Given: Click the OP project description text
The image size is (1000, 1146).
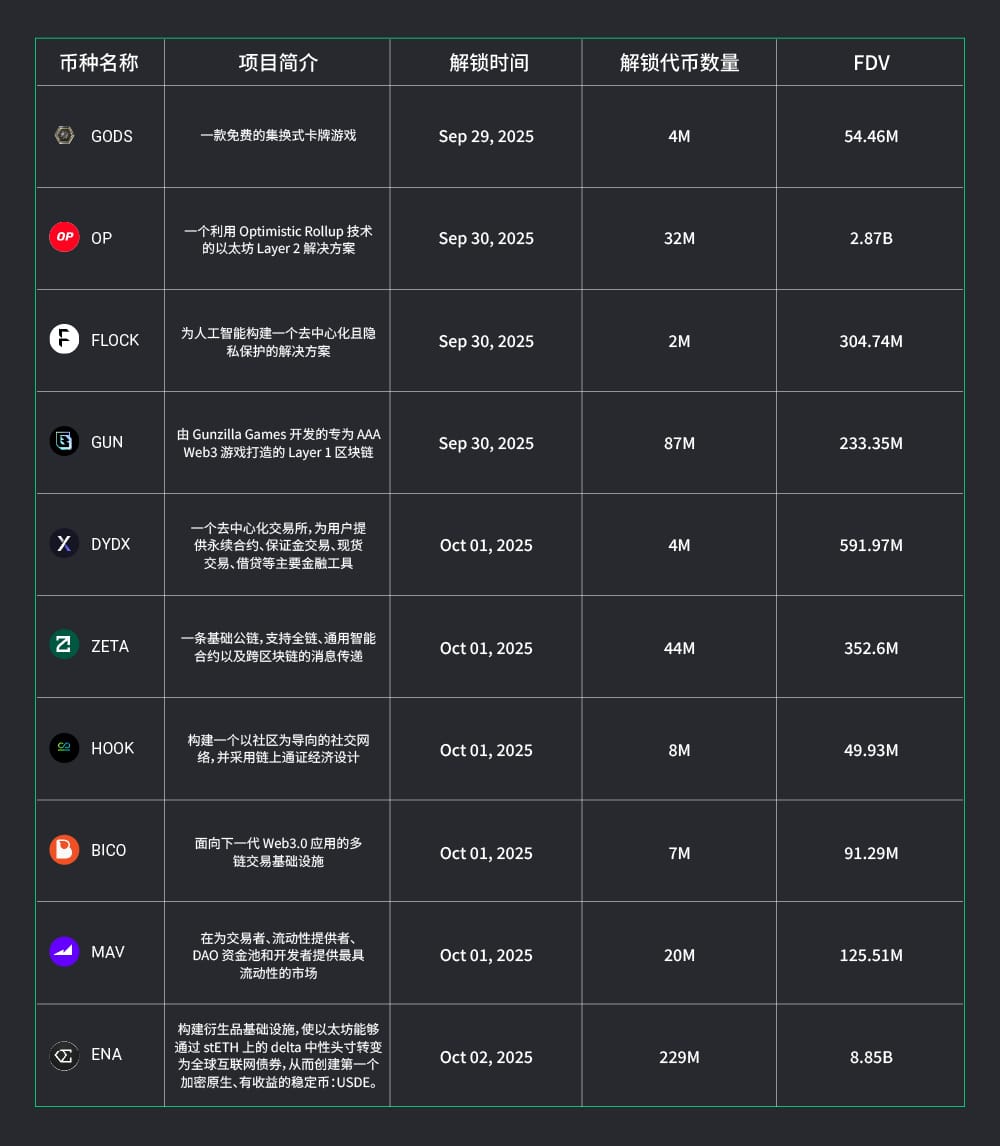Looking at the screenshot, I should coord(278,239).
